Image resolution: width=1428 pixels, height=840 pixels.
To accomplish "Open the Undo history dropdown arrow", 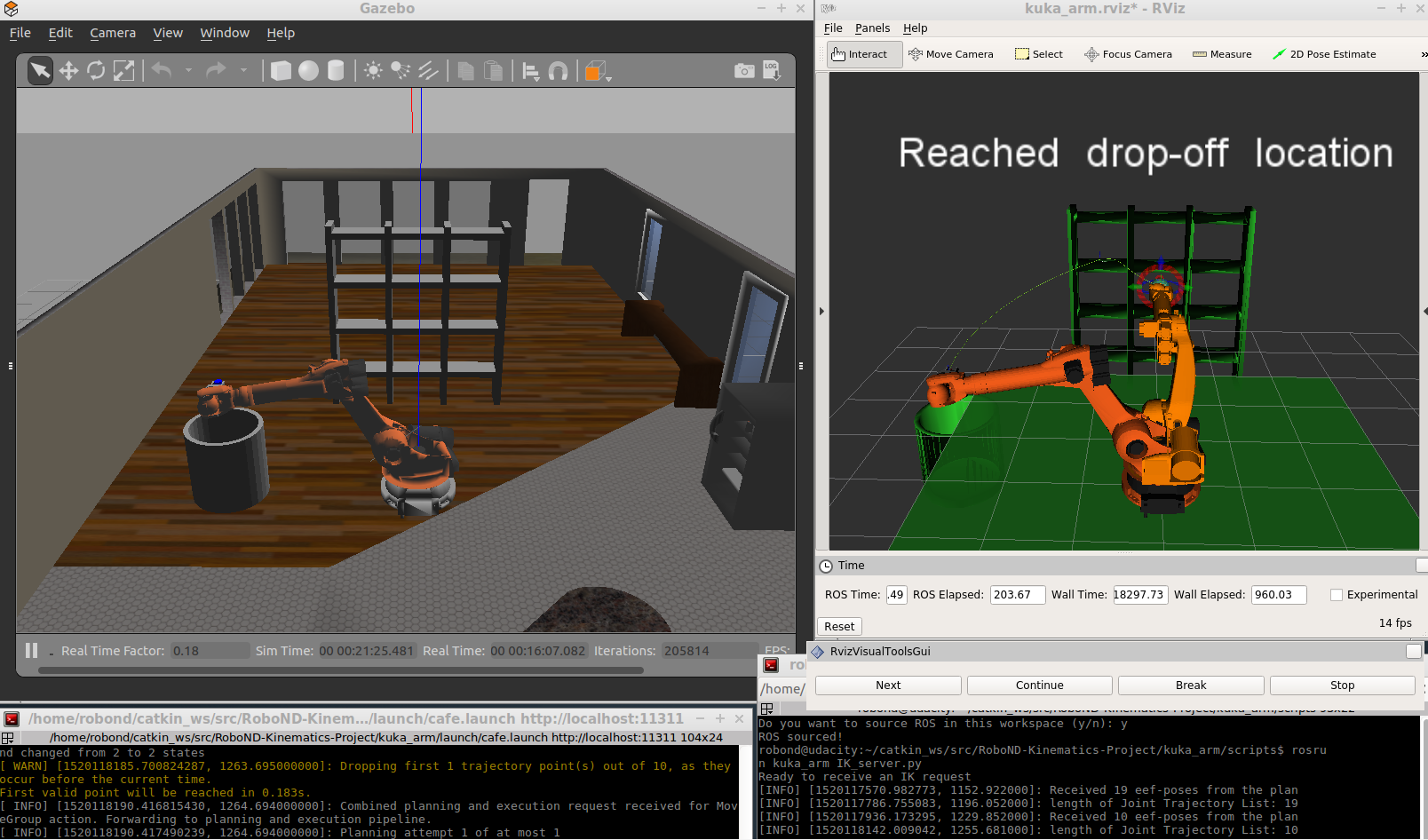I will tap(188, 70).
